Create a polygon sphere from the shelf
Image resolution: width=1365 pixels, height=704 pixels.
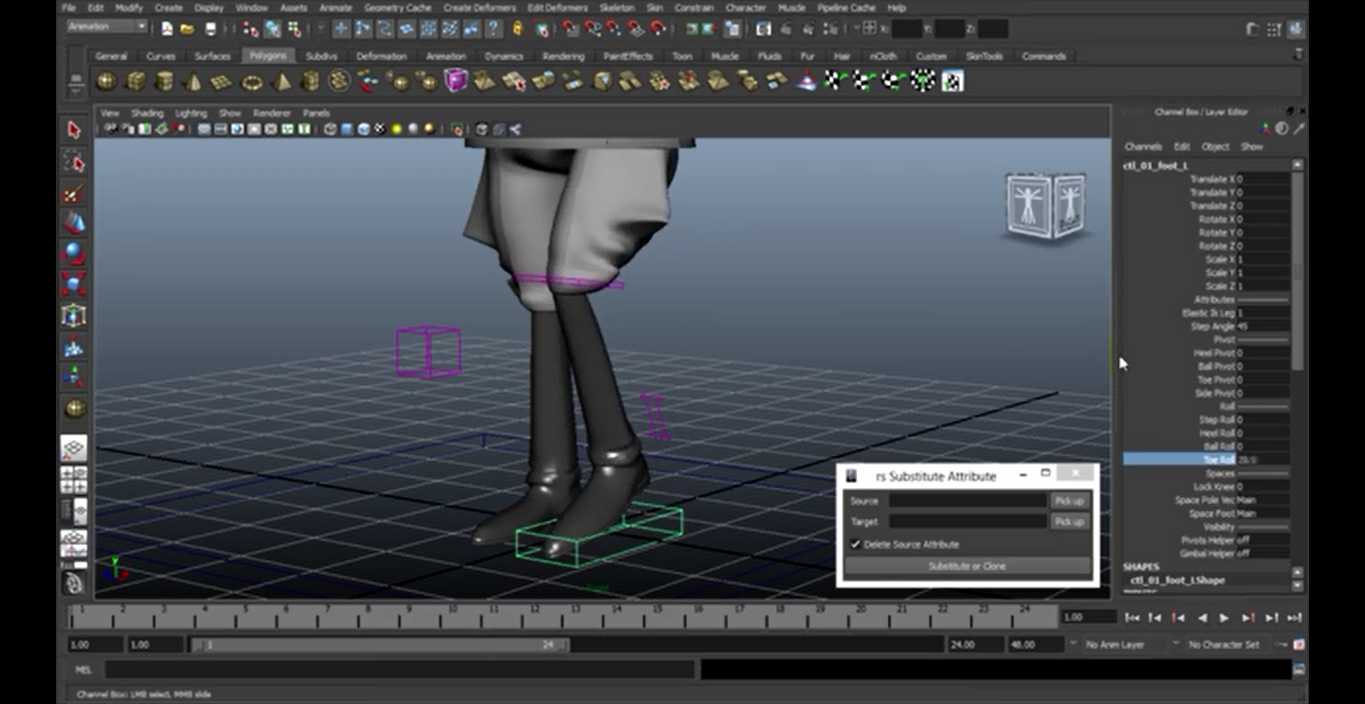[106, 81]
